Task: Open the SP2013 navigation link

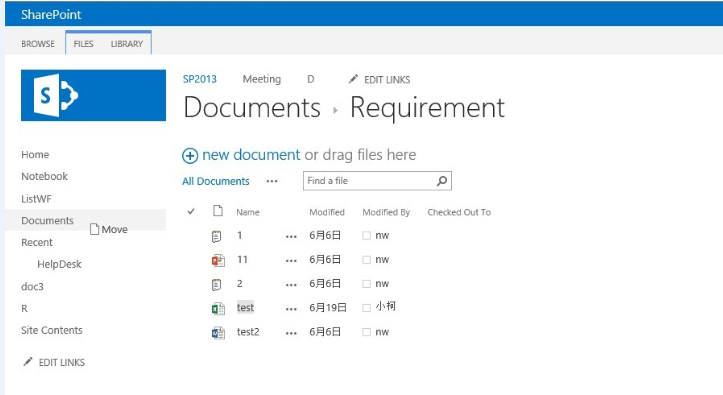Action: pos(200,79)
